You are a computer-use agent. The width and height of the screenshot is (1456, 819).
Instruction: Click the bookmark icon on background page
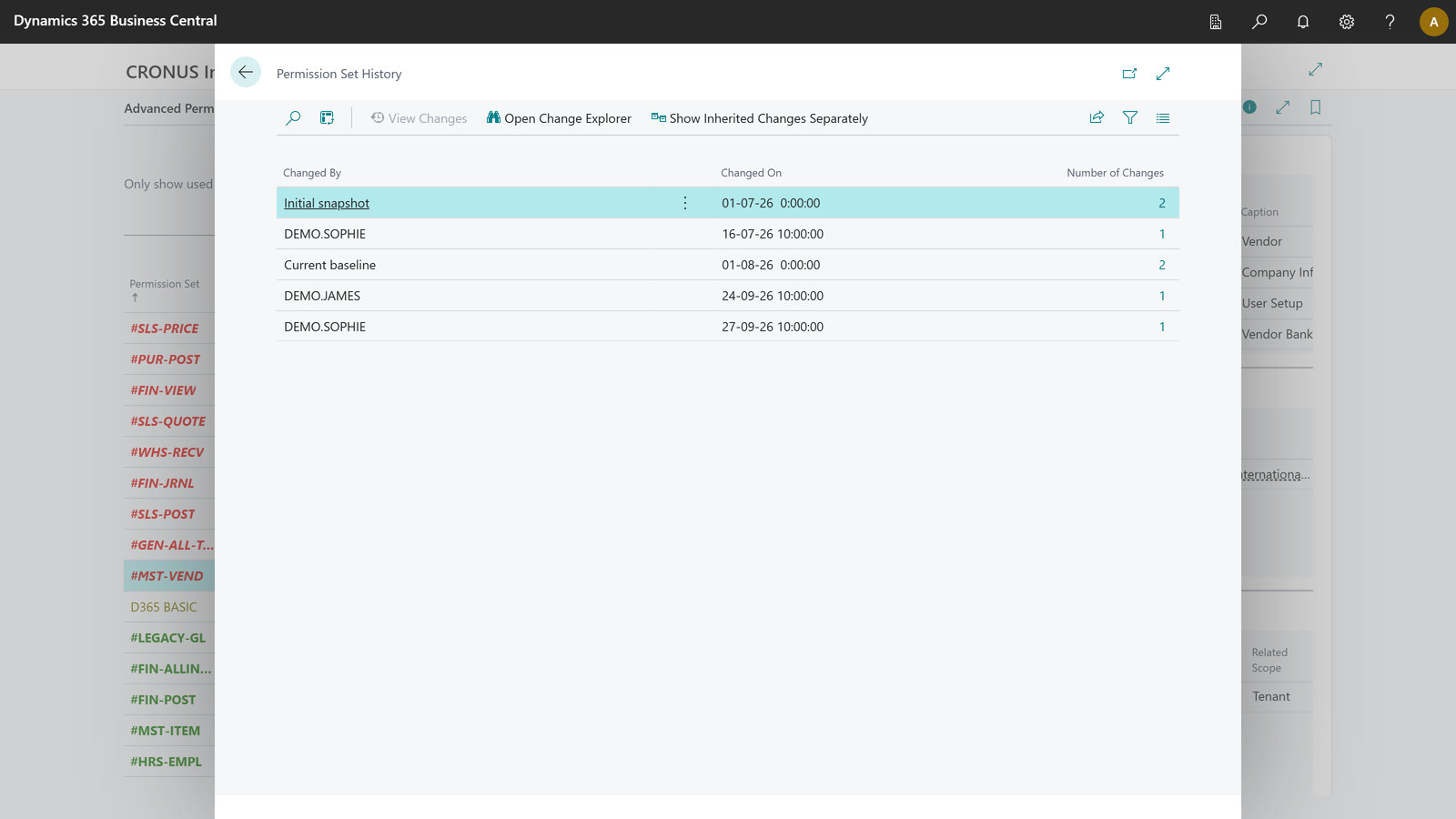point(1316,107)
